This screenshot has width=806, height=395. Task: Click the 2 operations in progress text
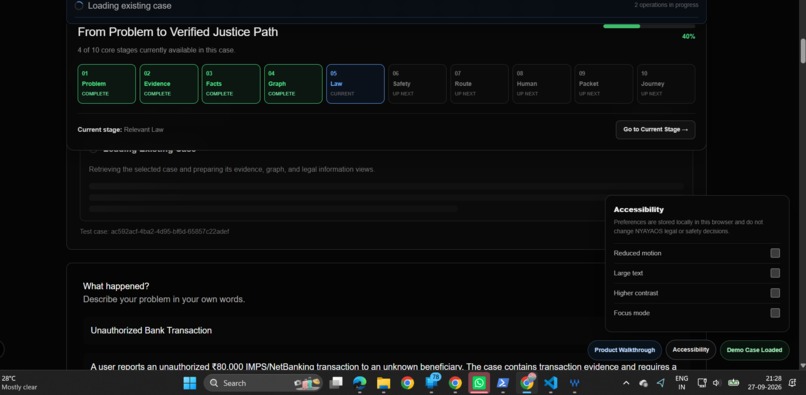(x=666, y=5)
